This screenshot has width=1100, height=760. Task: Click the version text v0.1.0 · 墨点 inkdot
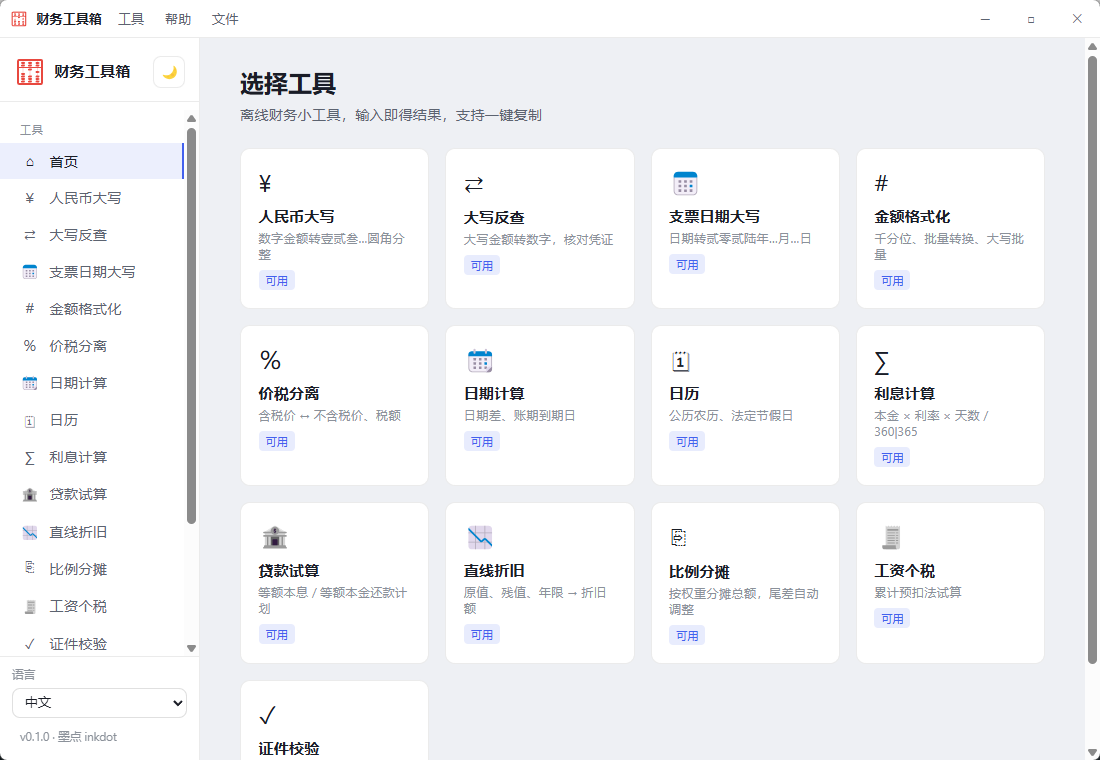pyautogui.click(x=68, y=737)
